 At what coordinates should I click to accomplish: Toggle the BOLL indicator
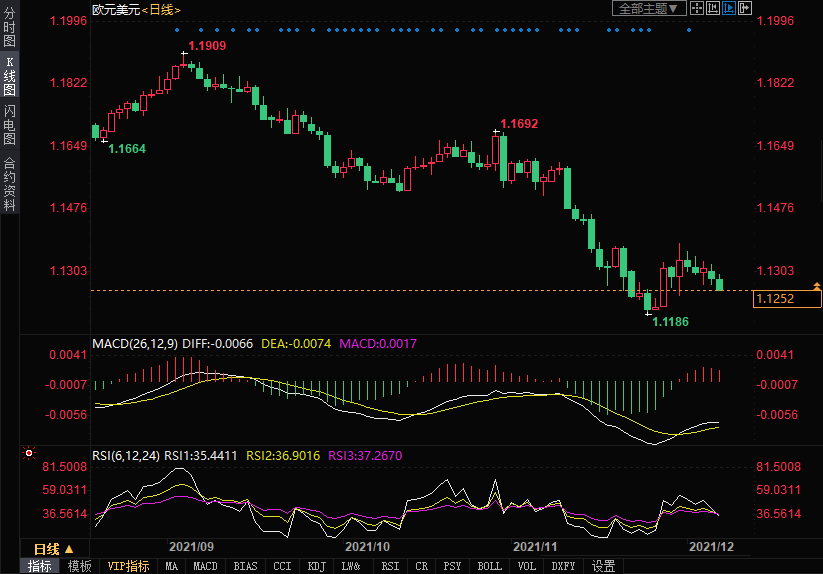[x=489, y=566]
